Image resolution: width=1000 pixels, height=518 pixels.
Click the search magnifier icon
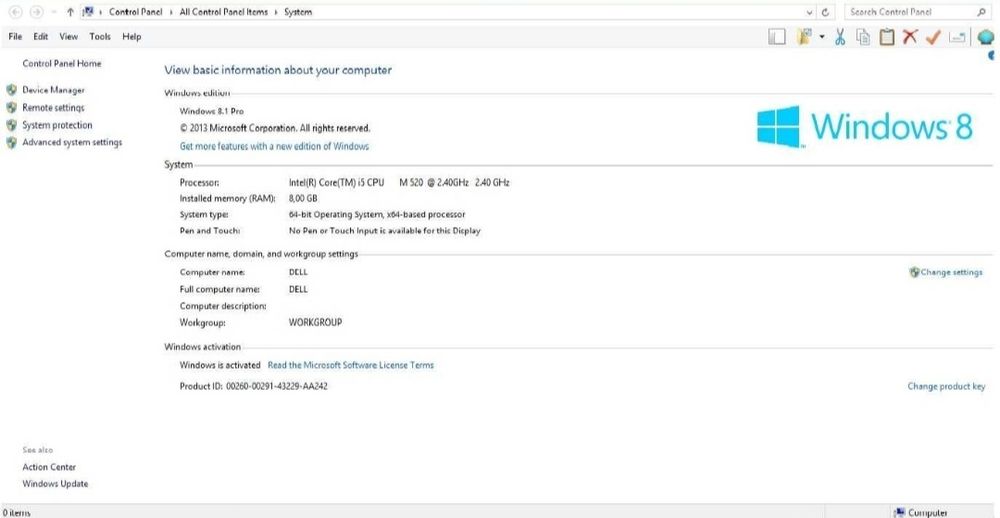tap(981, 11)
